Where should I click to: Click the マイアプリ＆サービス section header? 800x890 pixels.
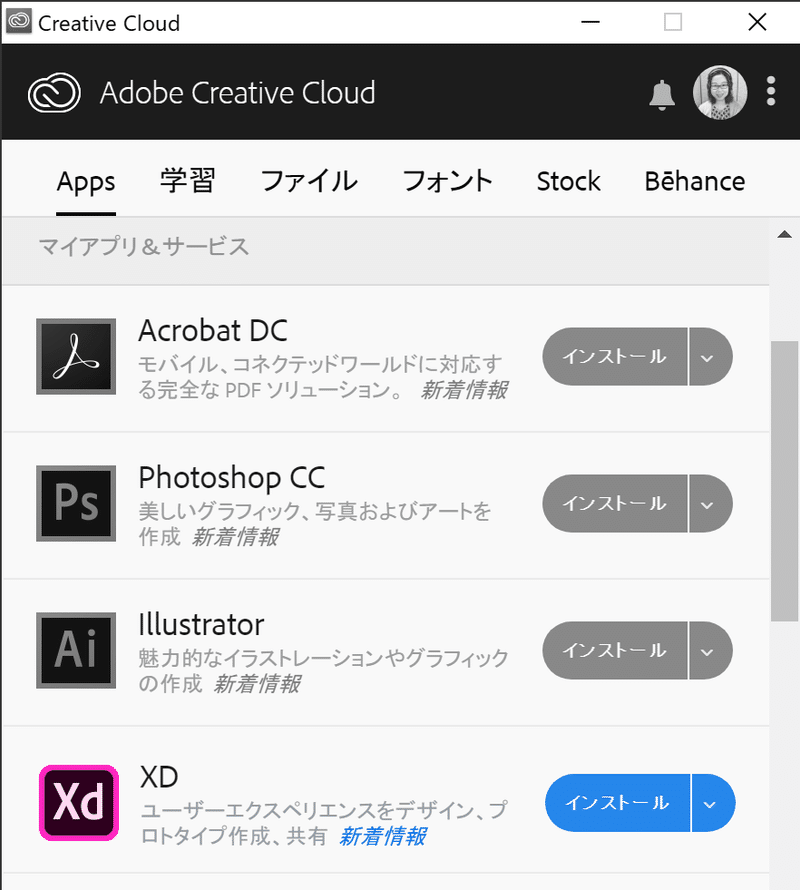[x=144, y=247]
